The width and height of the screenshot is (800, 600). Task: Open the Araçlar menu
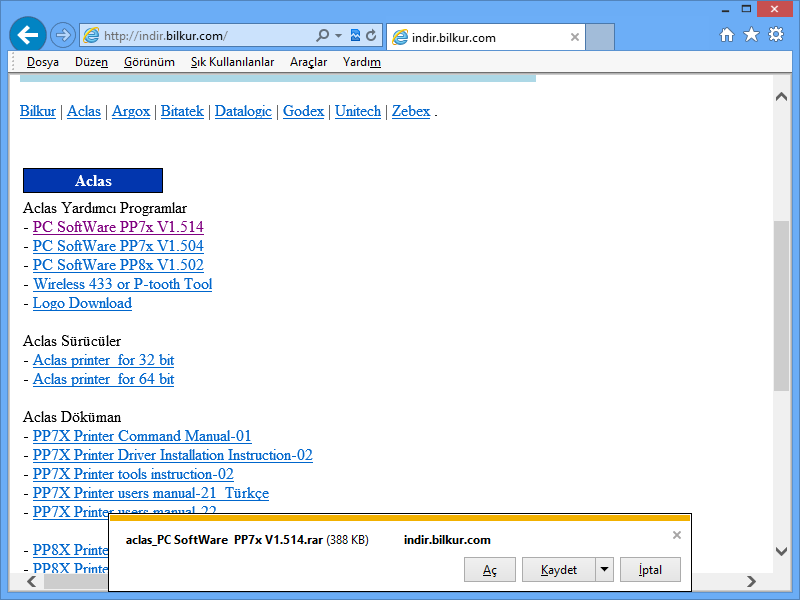[308, 62]
